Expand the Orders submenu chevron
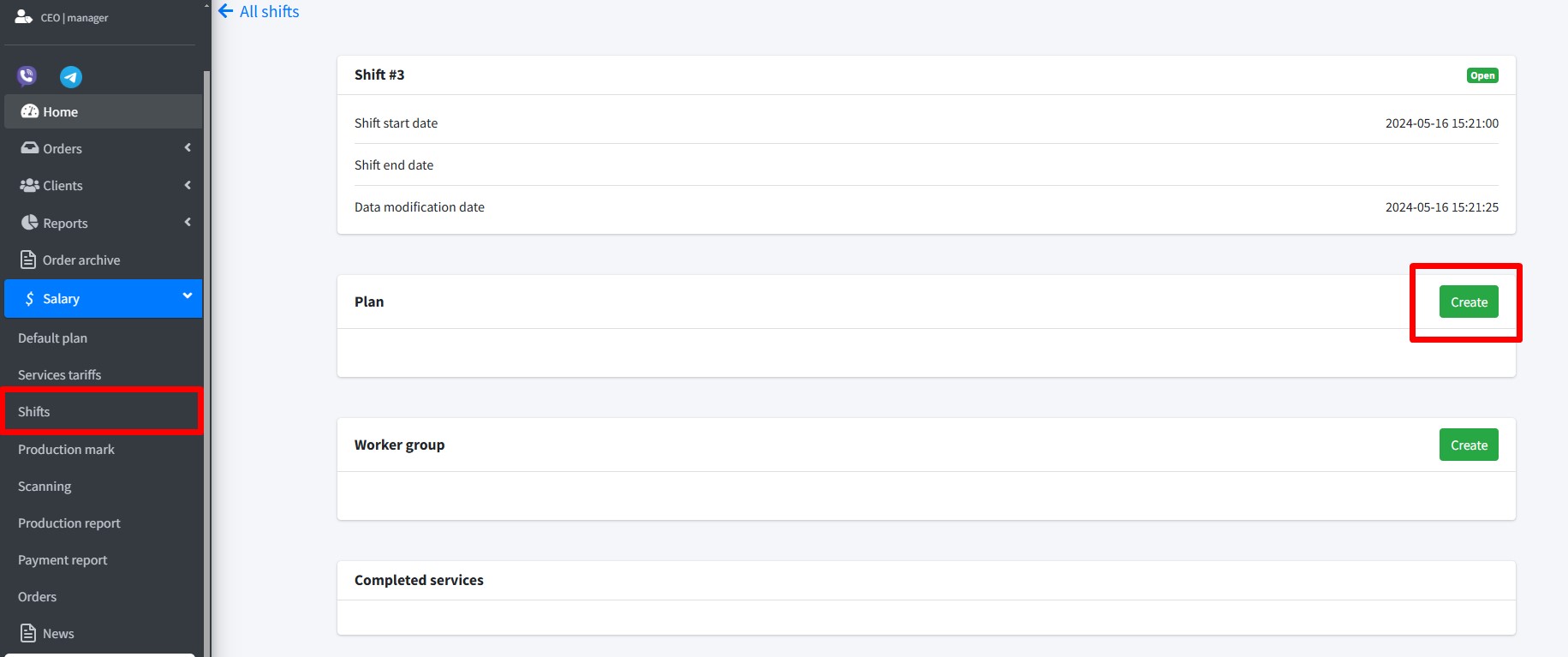 point(188,148)
